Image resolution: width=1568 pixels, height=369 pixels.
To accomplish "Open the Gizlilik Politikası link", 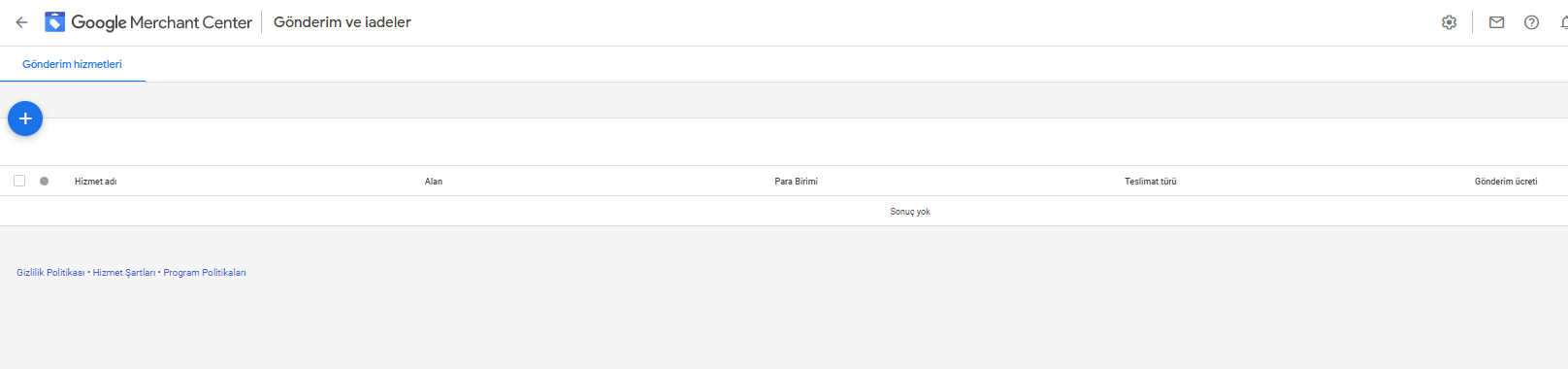I will [50, 273].
